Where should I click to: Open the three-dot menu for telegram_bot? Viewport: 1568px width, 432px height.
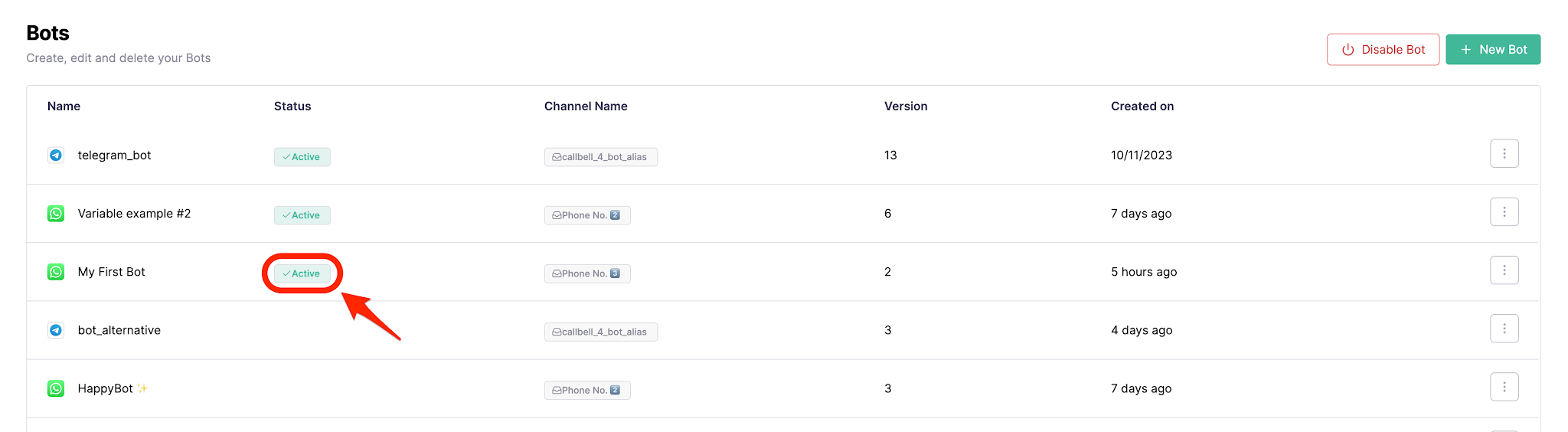(1504, 154)
